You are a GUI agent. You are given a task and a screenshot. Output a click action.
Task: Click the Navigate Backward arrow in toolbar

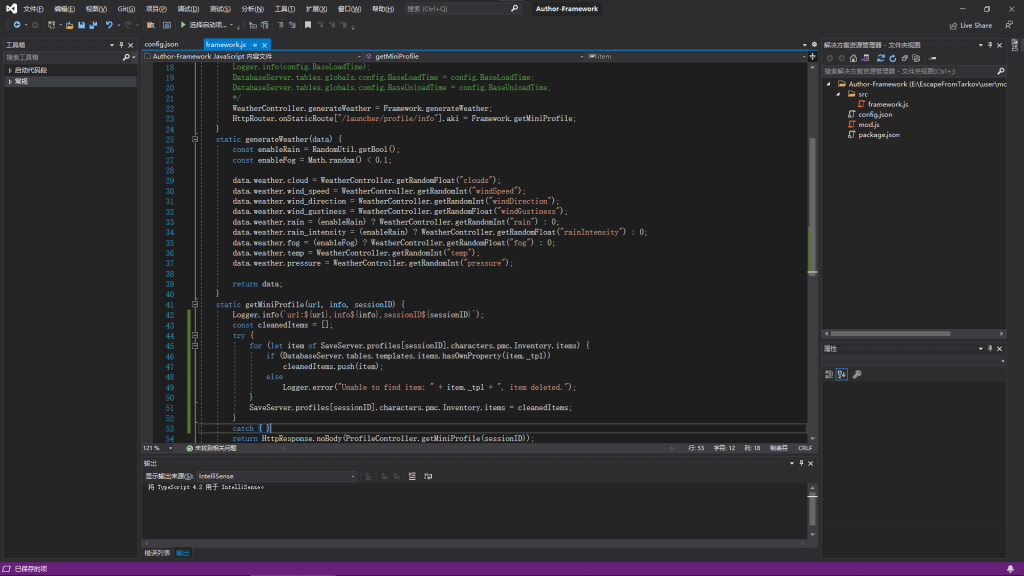tap(16, 25)
